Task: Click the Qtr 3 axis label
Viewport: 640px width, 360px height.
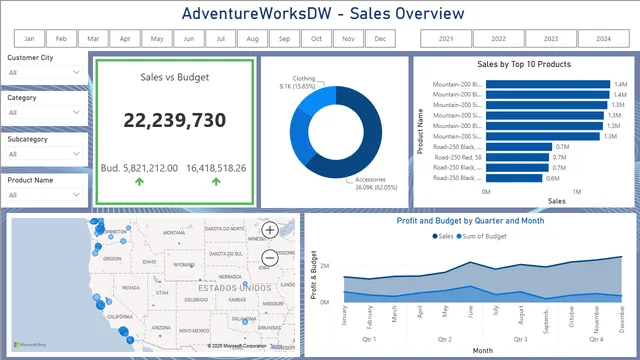Action: click(x=520, y=339)
